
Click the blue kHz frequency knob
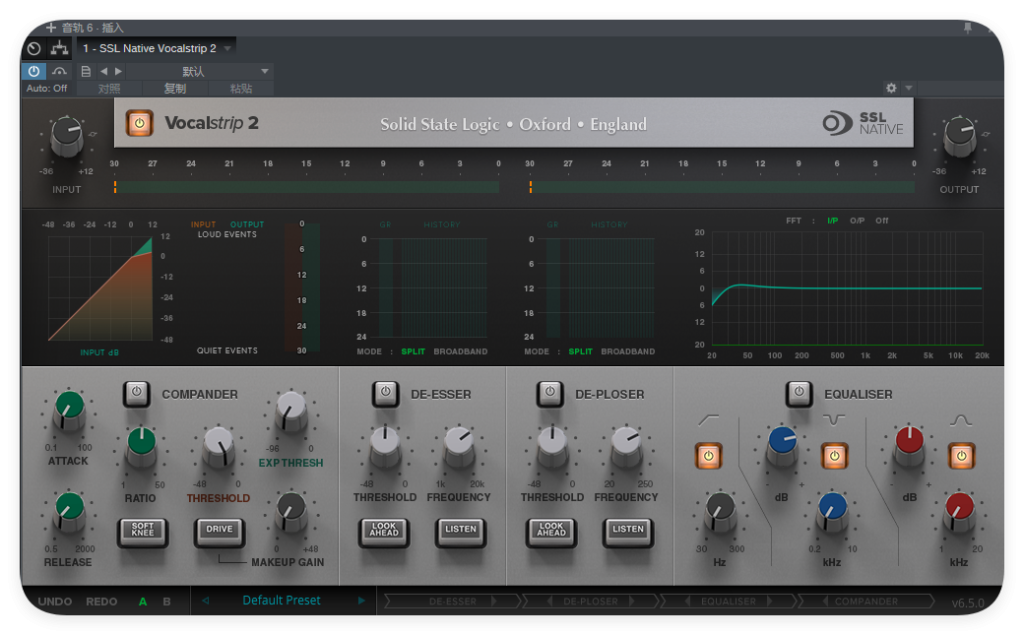click(831, 512)
